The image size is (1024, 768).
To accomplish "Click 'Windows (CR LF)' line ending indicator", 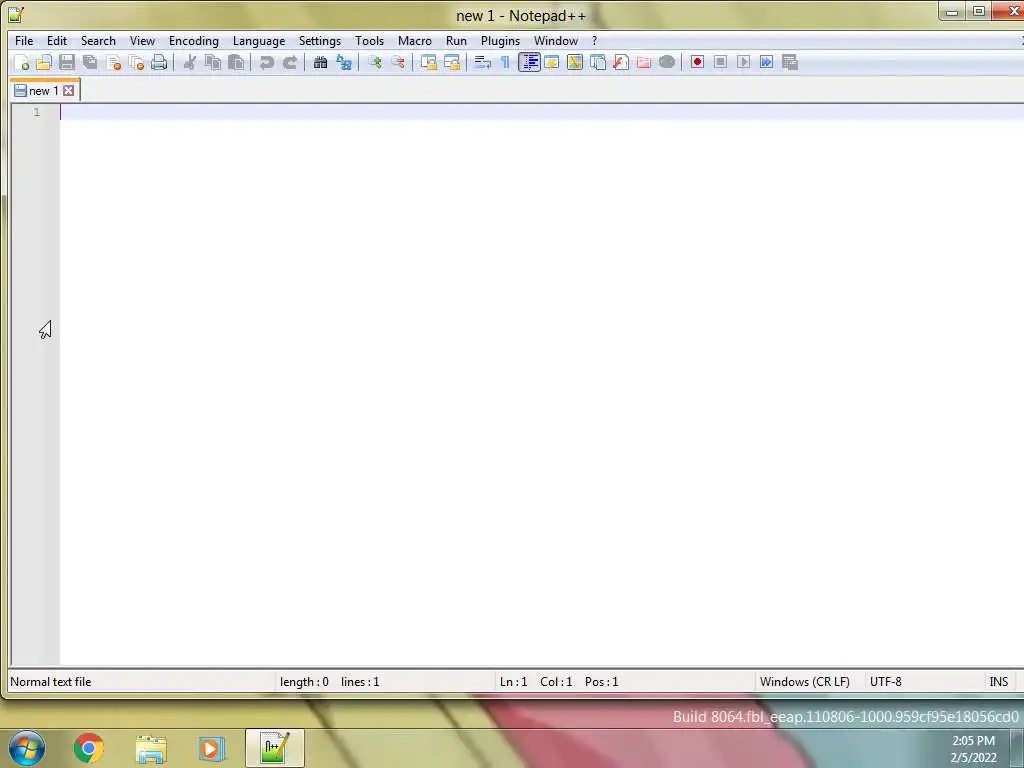I will (x=805, y=682).
